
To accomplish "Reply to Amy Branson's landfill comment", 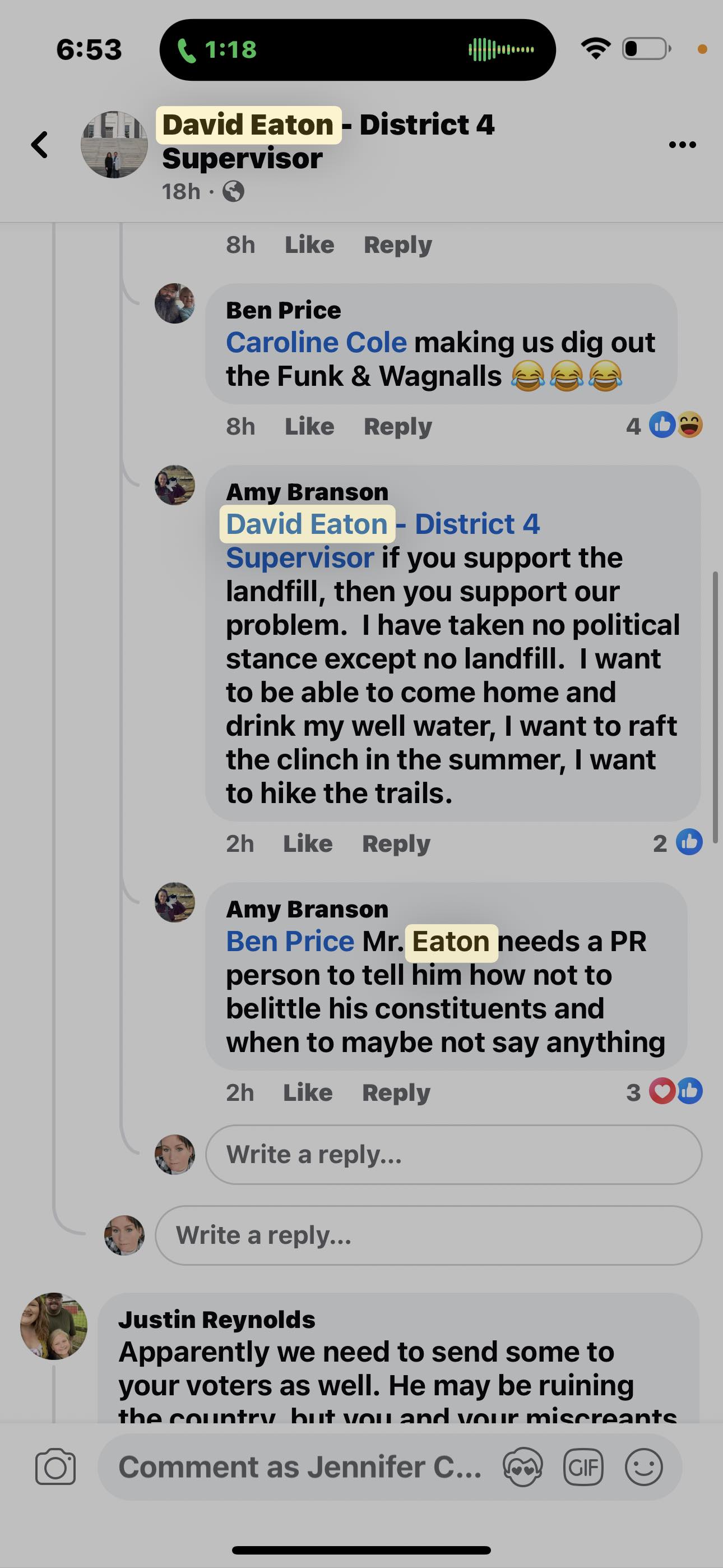I will [396, 843].
